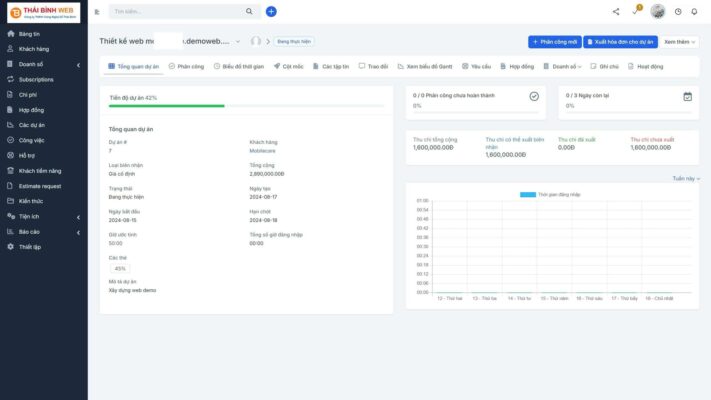
Task: Click the Hỗ trợ lifebuoy icon
Action: point(10,155)
